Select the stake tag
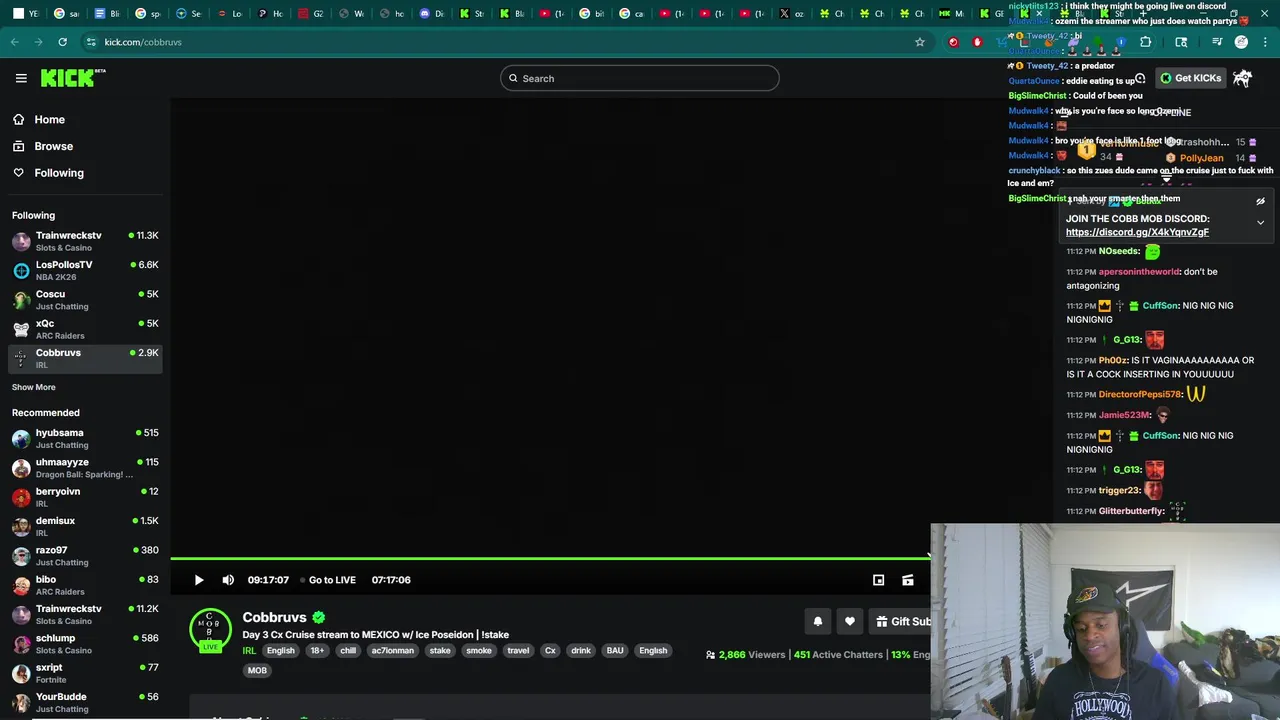 (x=440, y=651)
